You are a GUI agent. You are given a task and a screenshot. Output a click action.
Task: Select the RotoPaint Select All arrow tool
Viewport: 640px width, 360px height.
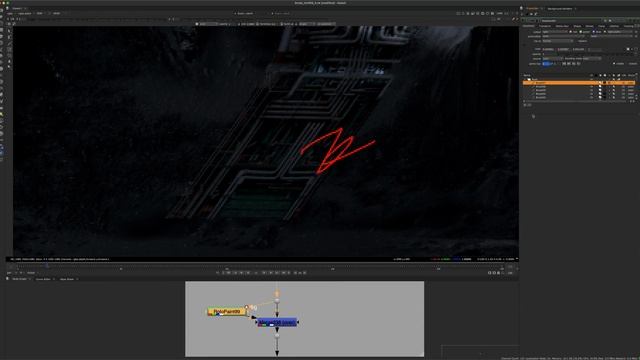click(9, 31)
